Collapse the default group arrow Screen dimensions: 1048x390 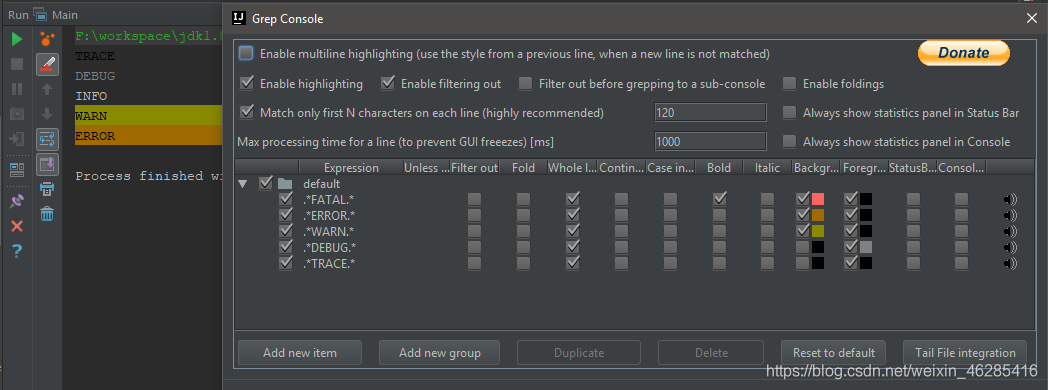point(242,183)
